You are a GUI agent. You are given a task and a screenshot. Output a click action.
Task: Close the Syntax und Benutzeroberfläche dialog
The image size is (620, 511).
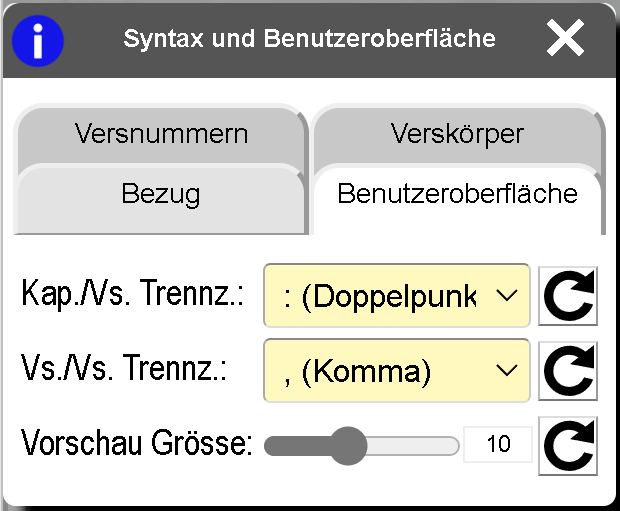click(x=565, y=39)
